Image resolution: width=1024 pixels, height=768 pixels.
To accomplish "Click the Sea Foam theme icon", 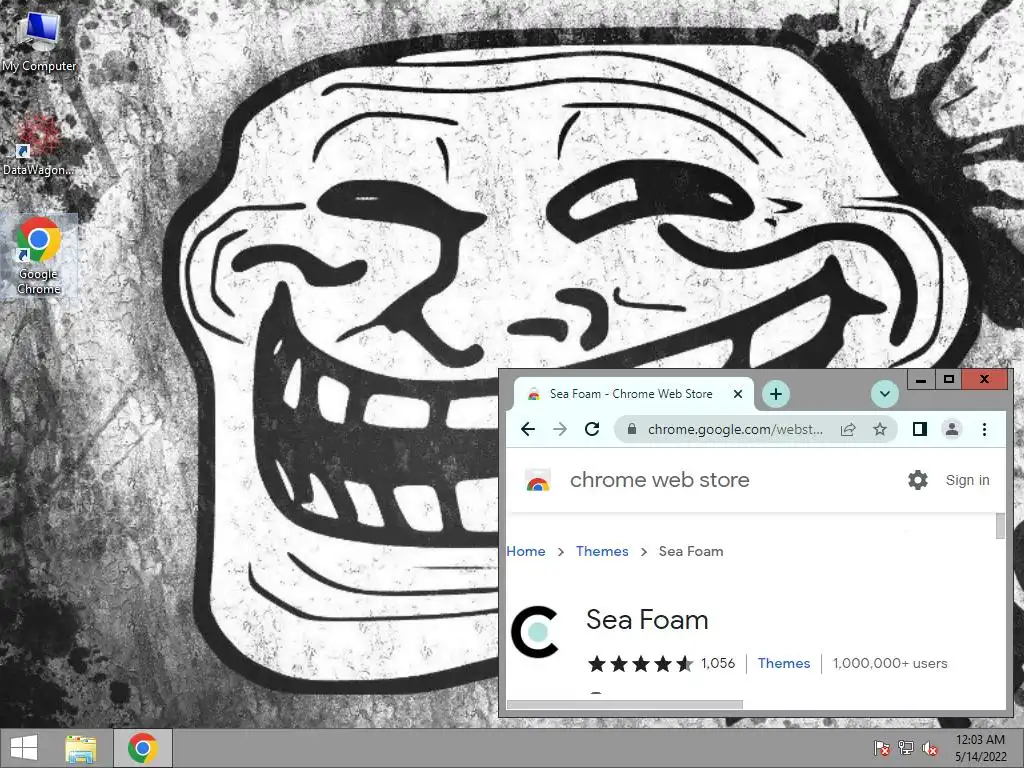I will [535, 632].
